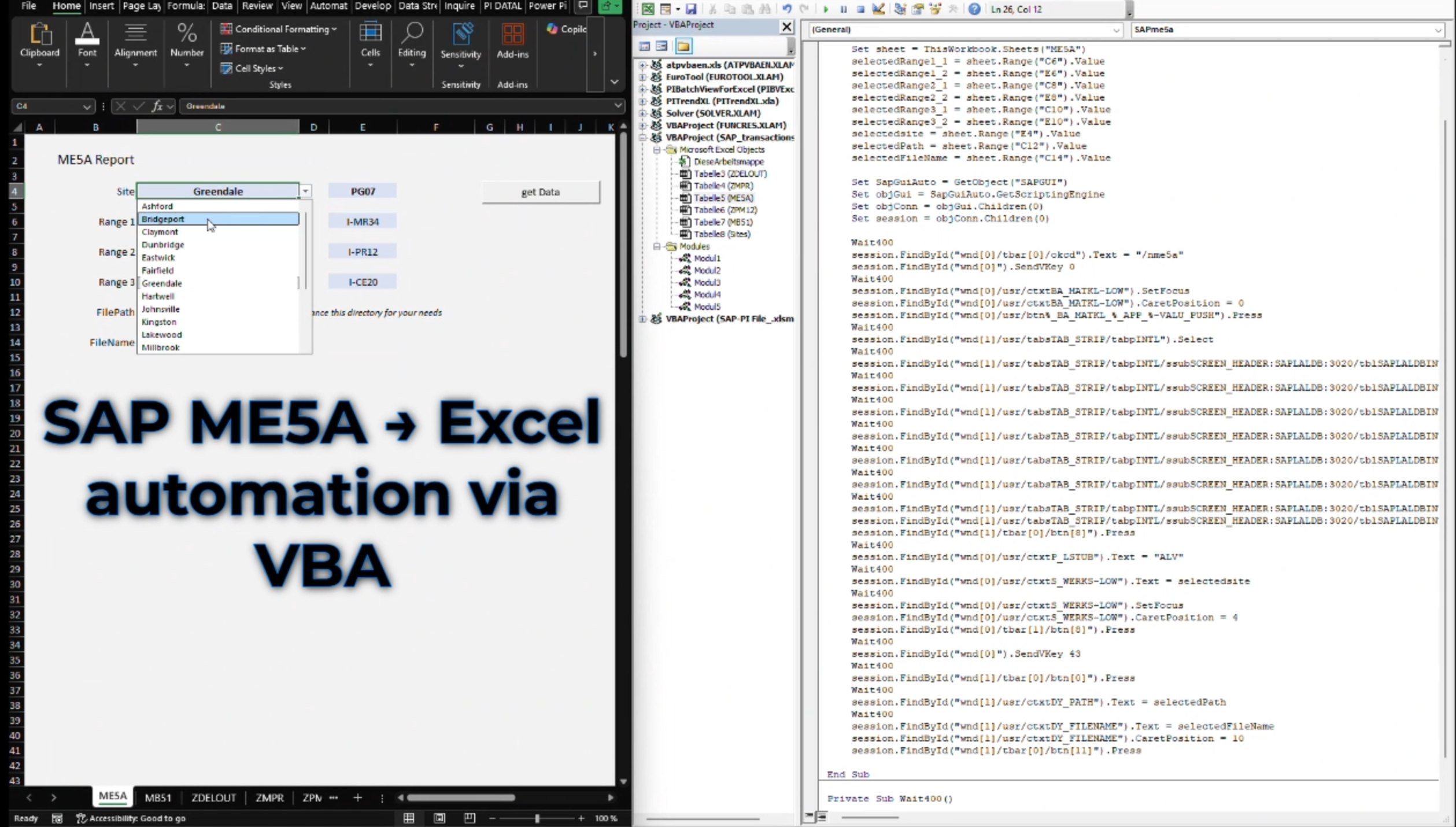The width and height of the screenshot is (1456, 827).
Task: Toggle Design Mode icon in VBA toolbar
Action: pyautogui.click(x=878, y=9)
